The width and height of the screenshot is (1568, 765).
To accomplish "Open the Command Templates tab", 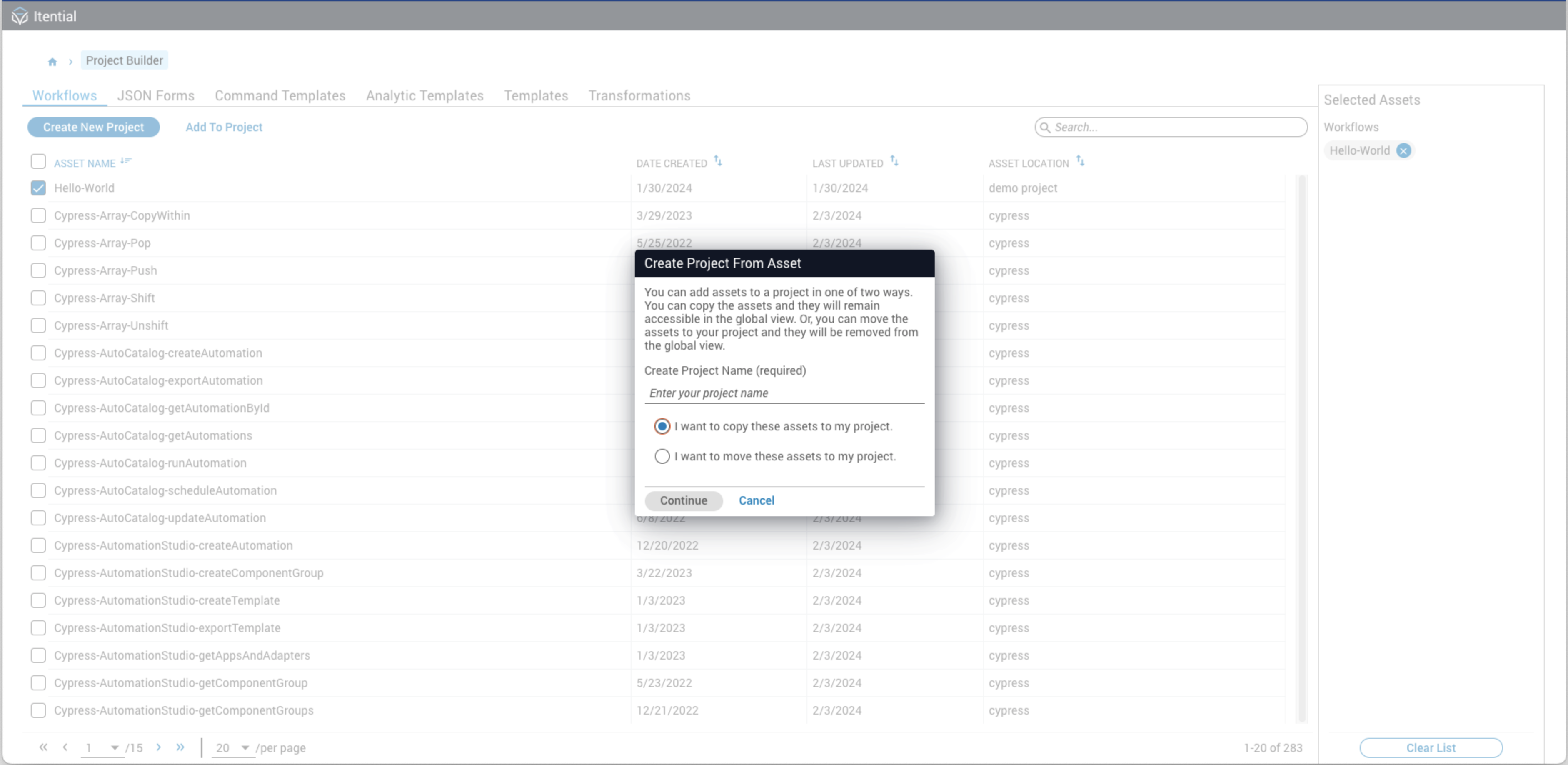I will pyautogui.click(x=280, y=95).
